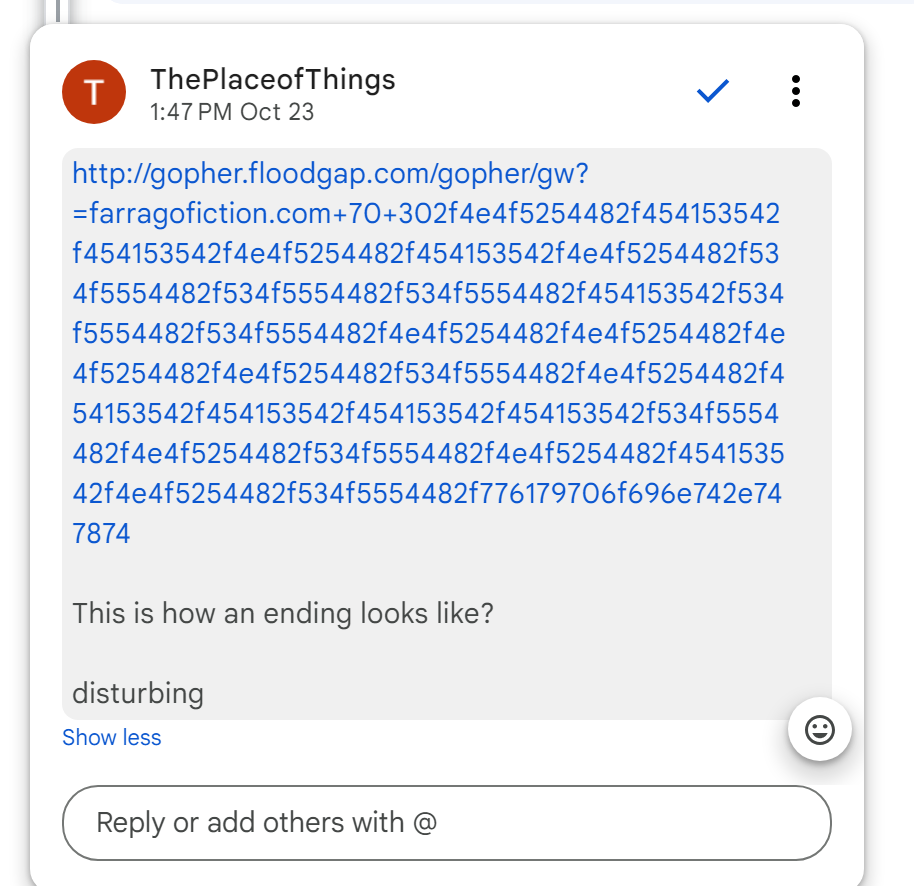The height and width of the screenshot is (886, 914).
Task: Click the link line starting "4f5254482f4e4f"
Action: (x=428, y=374)
